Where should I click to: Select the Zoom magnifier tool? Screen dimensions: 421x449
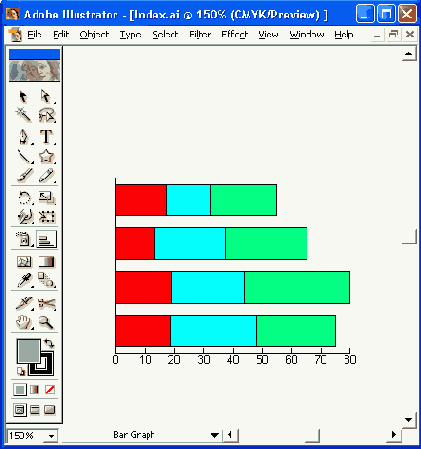click(x=46, y=322)
